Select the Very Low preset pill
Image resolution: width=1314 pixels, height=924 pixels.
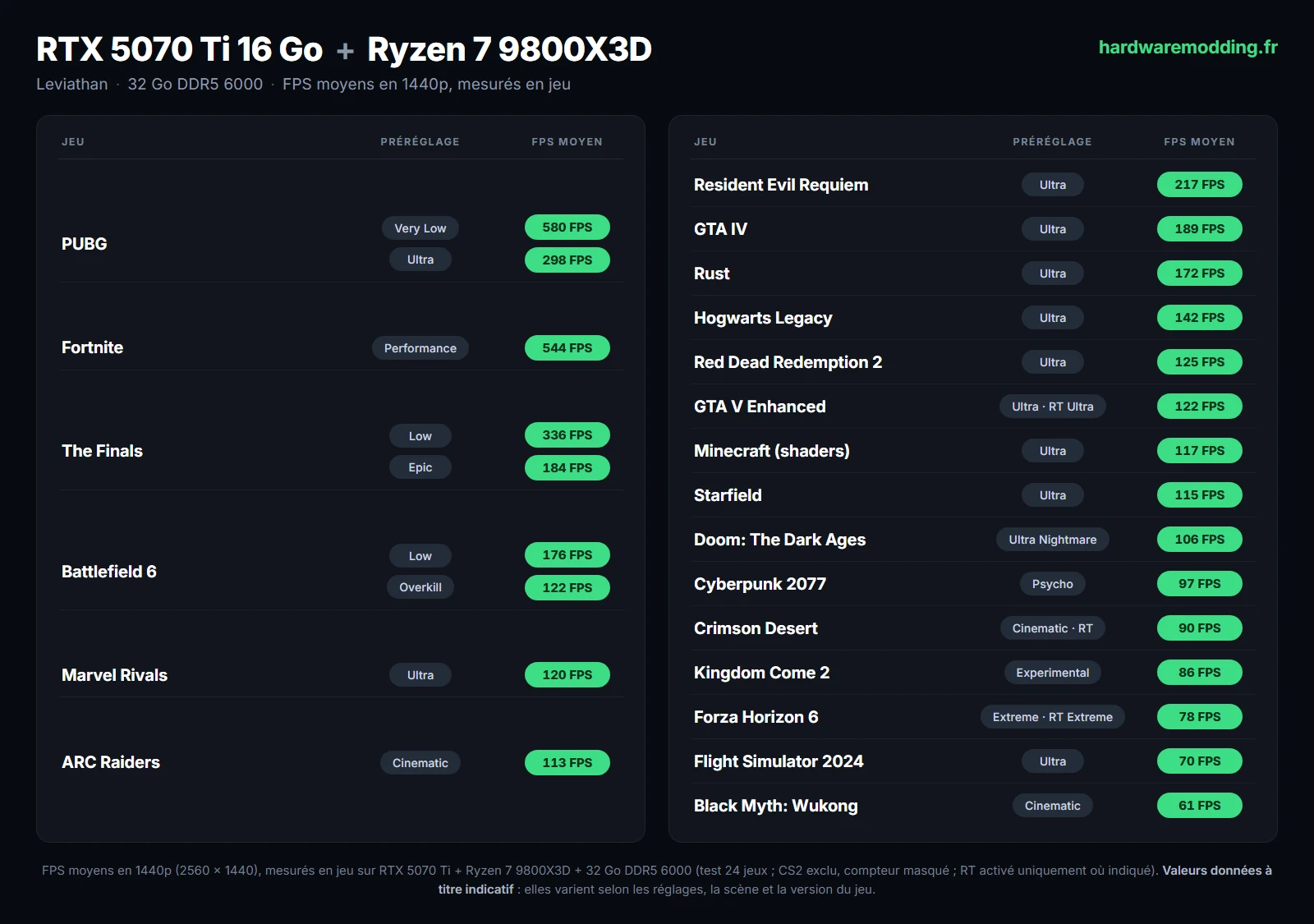coord(420,228)
